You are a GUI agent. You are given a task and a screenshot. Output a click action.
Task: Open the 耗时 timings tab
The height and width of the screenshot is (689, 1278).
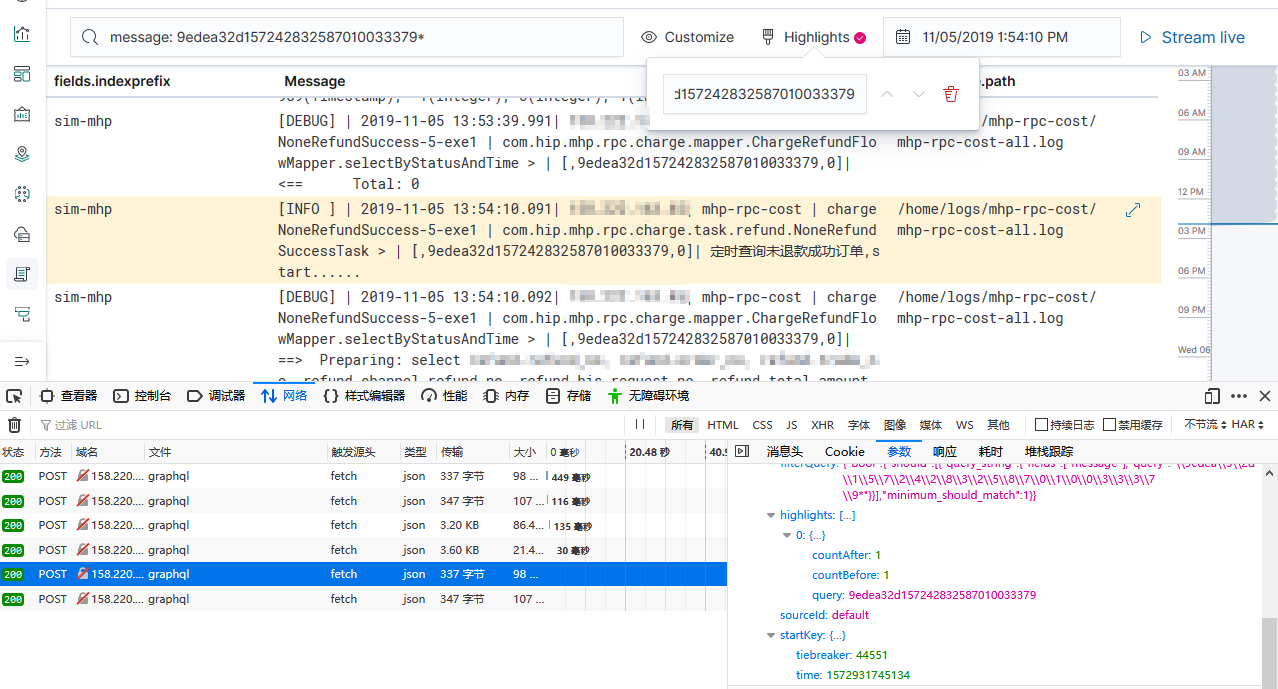(x=991, y=452)
